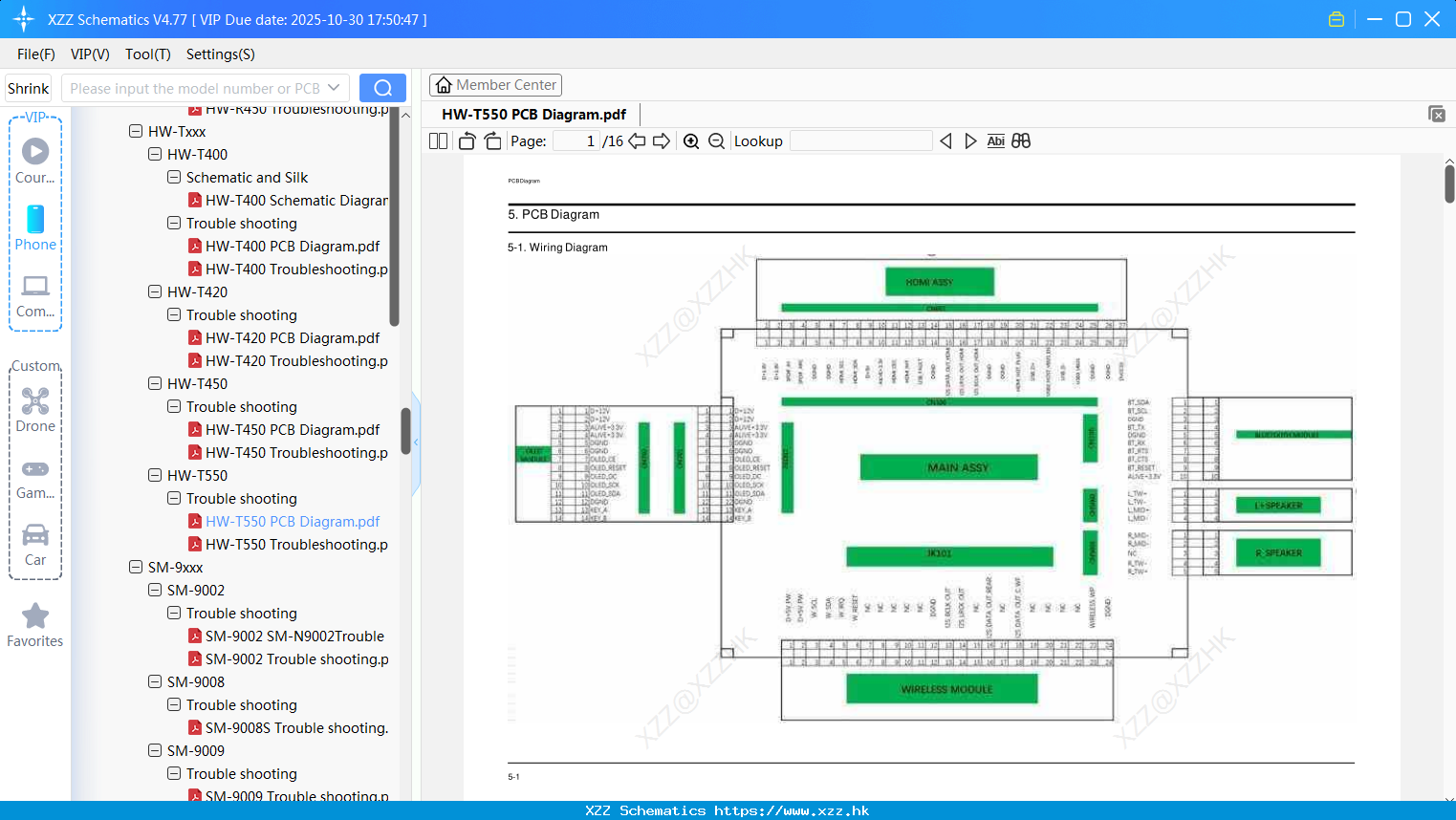This screenshot has height=820, width=1456.
Task: Collapse the HW-Txxx tree node
Action: [x=136, y=131]
